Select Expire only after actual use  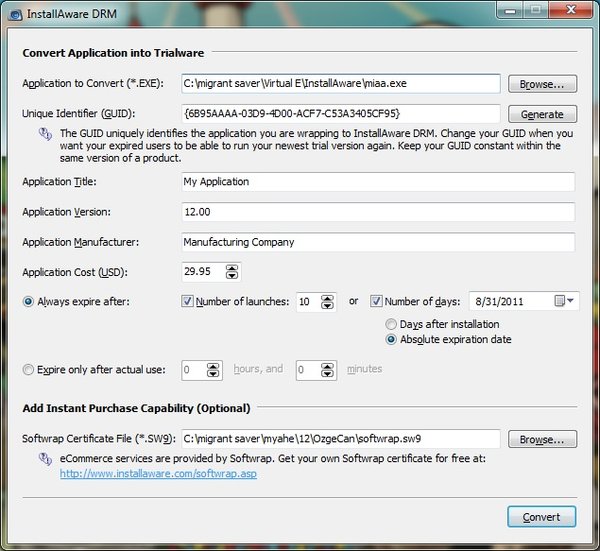tap(28, 370)
